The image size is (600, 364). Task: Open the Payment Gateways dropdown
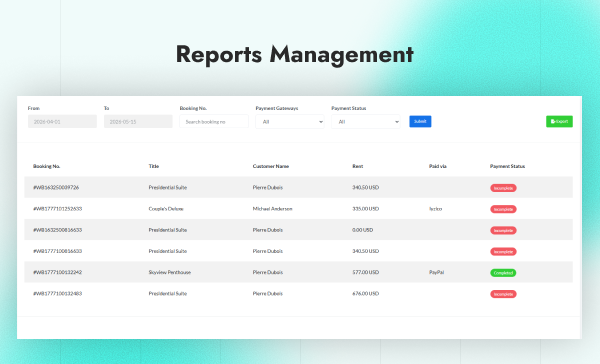(x=290, y=122)
